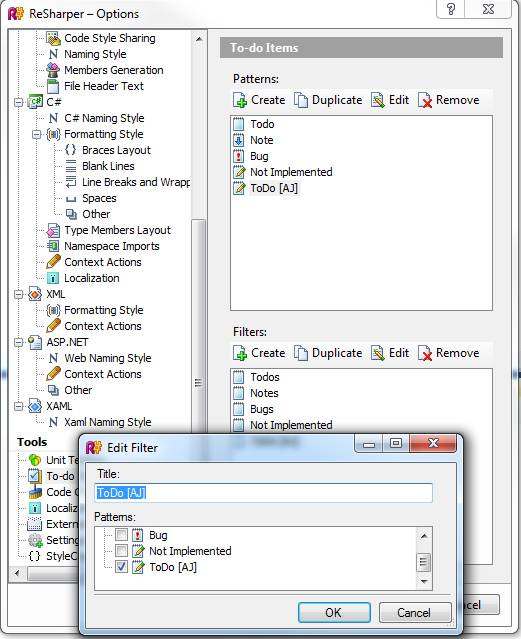Select the Bugs filter
Image resolution: width=521 pixels, height=639 pixels.
[253, 409]
